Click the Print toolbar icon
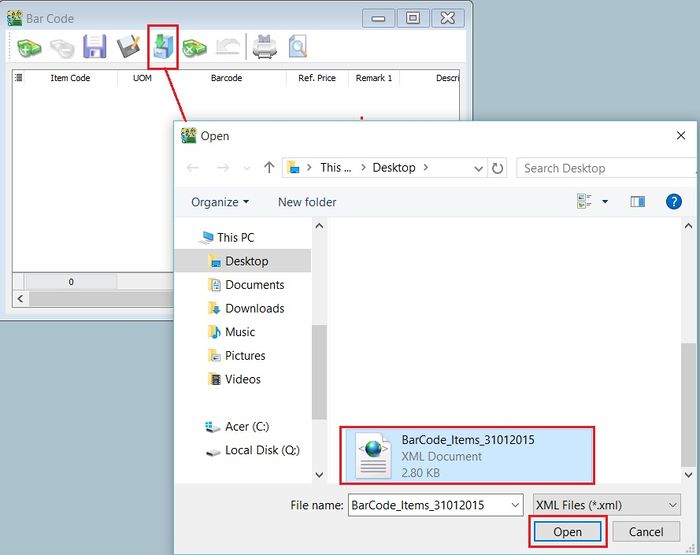Image resolution: width=700 pixels, height=555 pixels. click(264, 46)
